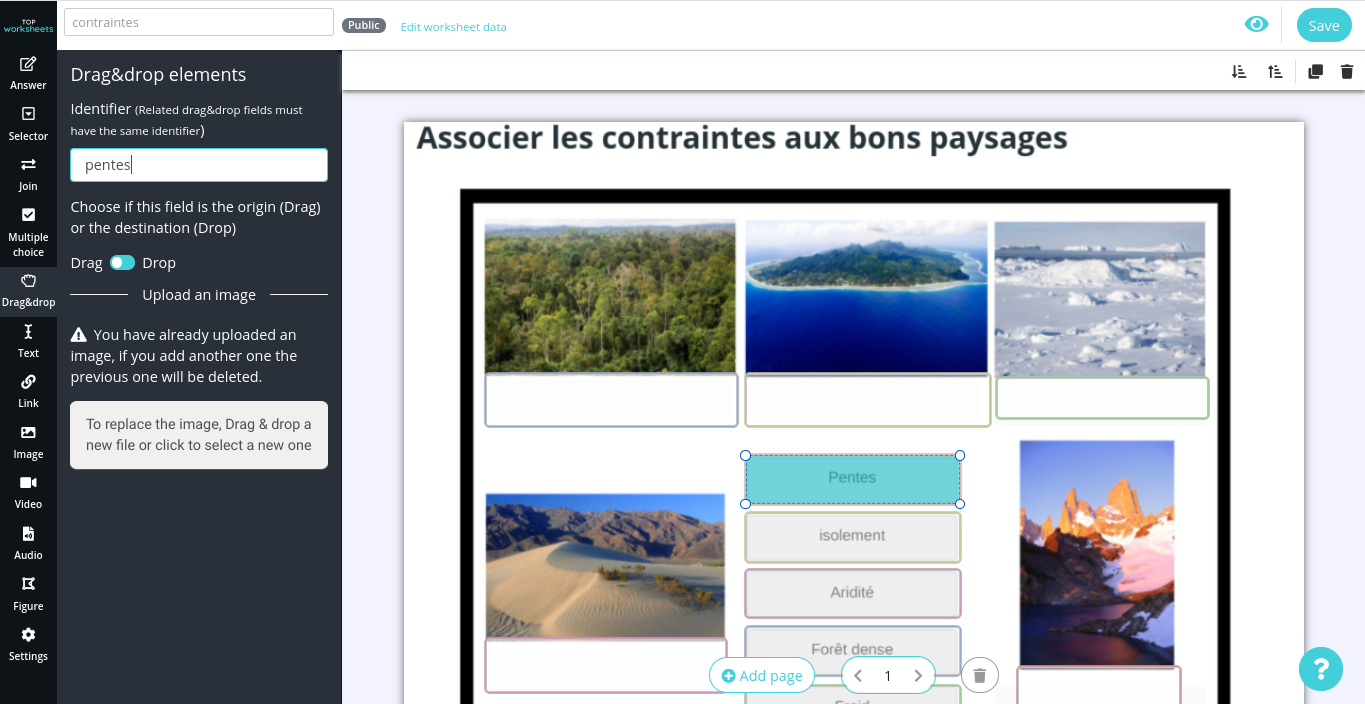Select the Forêt dense drag field

pyautogui.click(x=853, y=651)
